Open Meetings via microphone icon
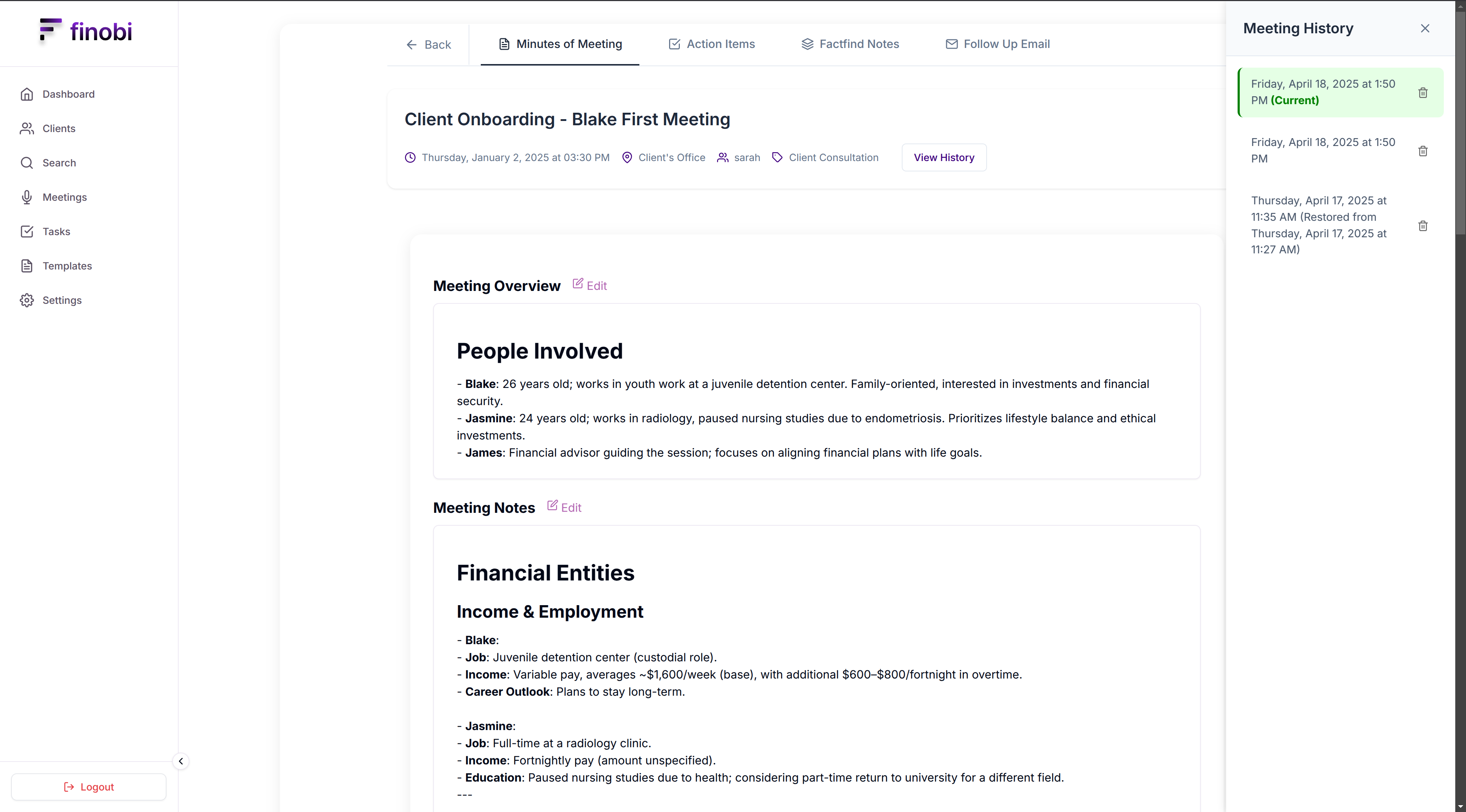Viewport: 1466px width, 812px height. [x=27, y=198]
